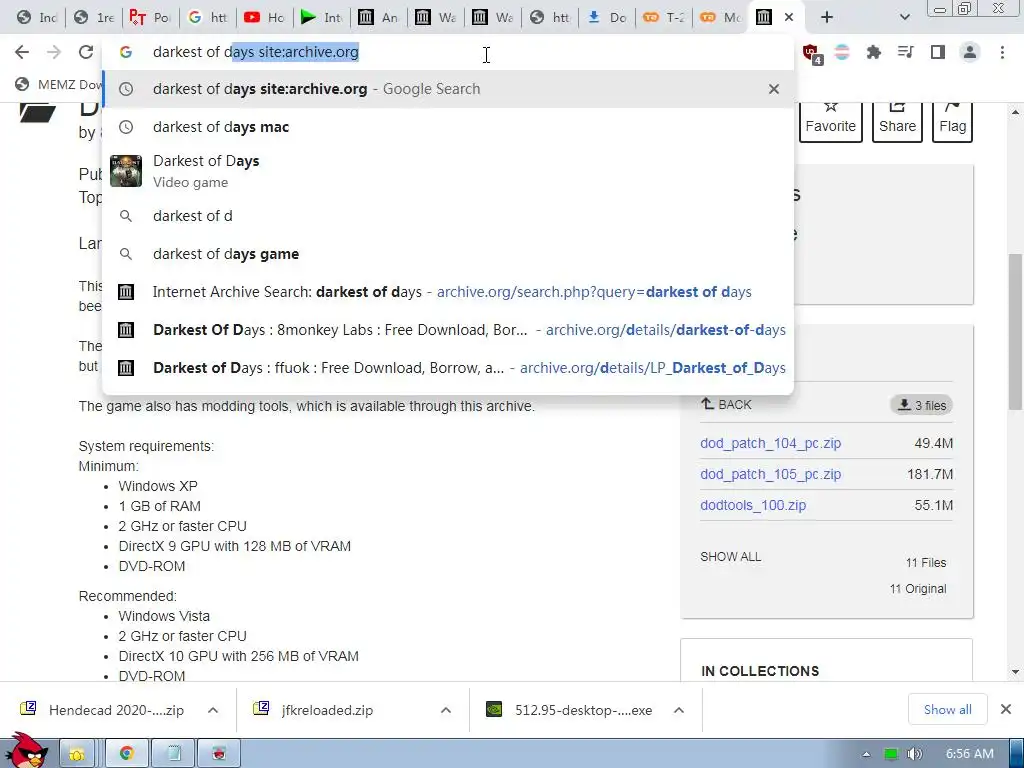Expand options for jfkreloaded.zip download
Screen dimensions: 1024x768
coord(446,710)
